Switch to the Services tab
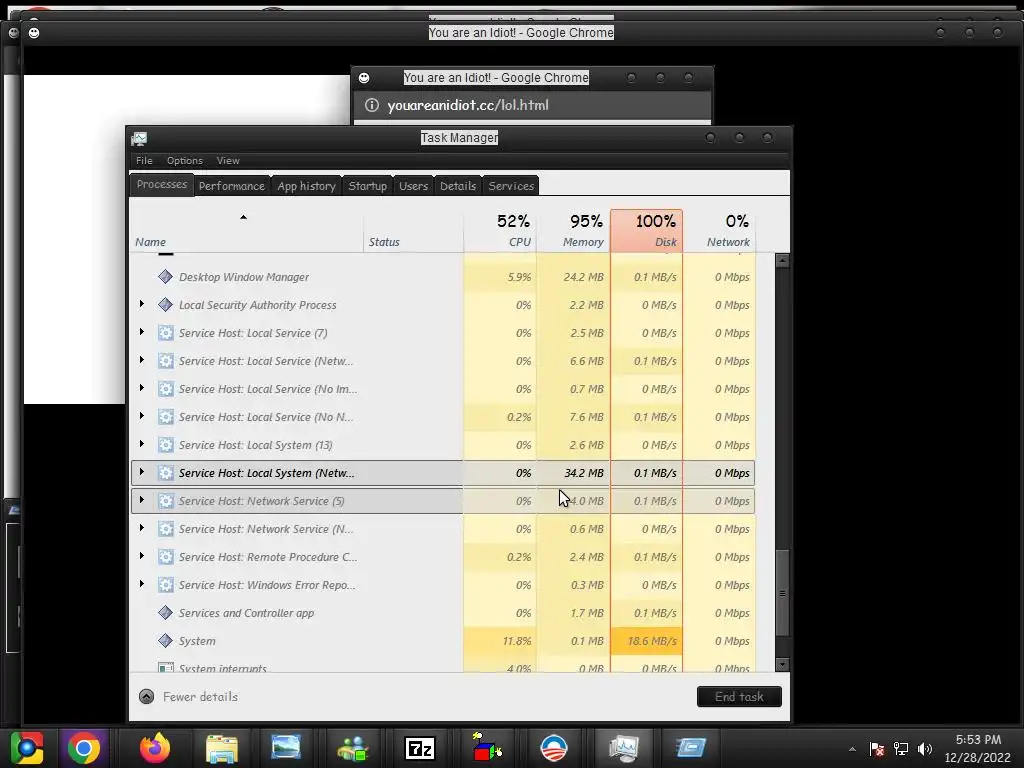 pos(511,186)
